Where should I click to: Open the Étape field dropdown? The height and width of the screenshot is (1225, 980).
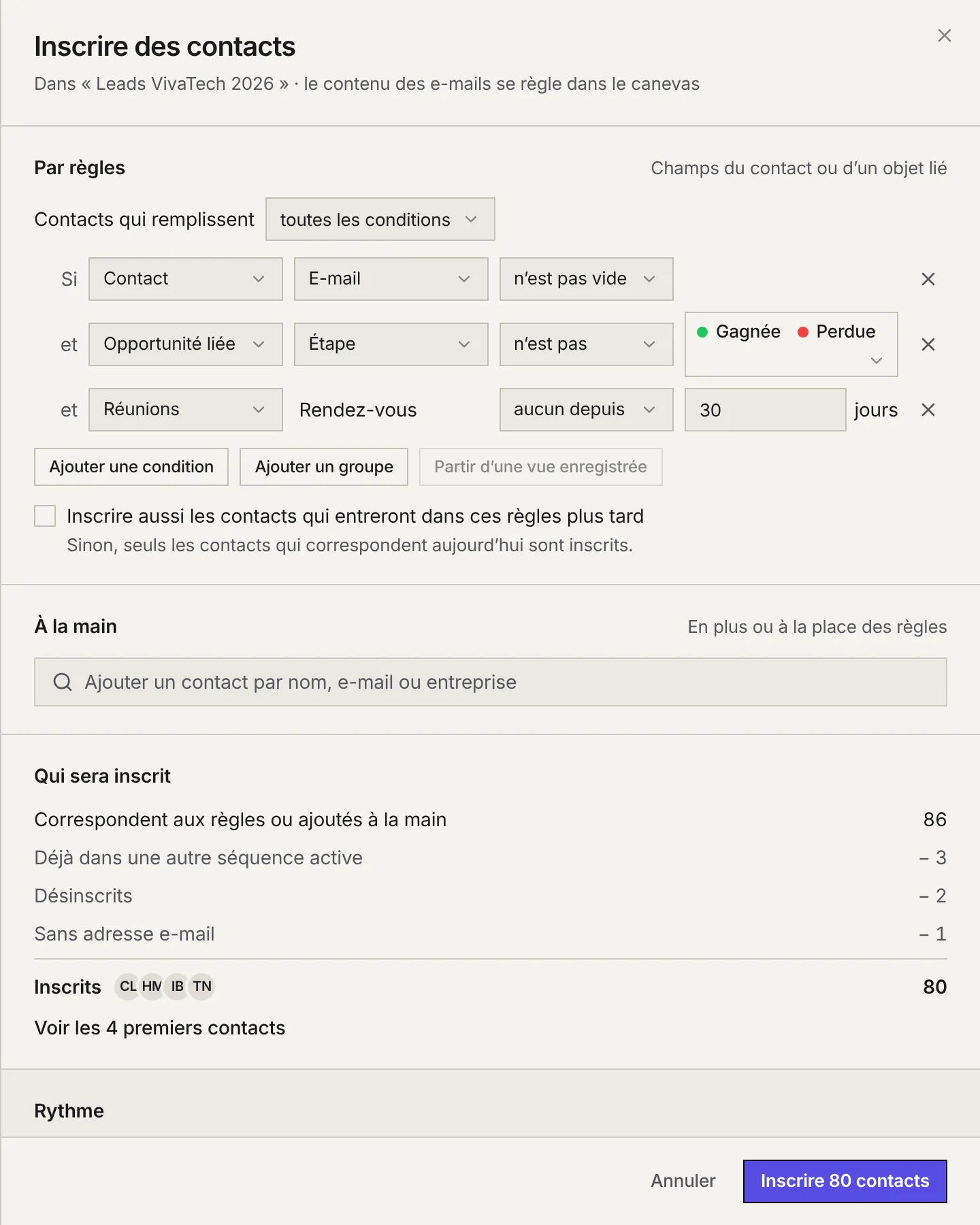click(391, 344)
